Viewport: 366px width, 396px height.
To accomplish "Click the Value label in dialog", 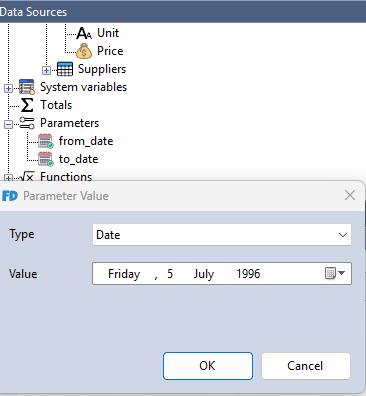I will click(23, 274).
